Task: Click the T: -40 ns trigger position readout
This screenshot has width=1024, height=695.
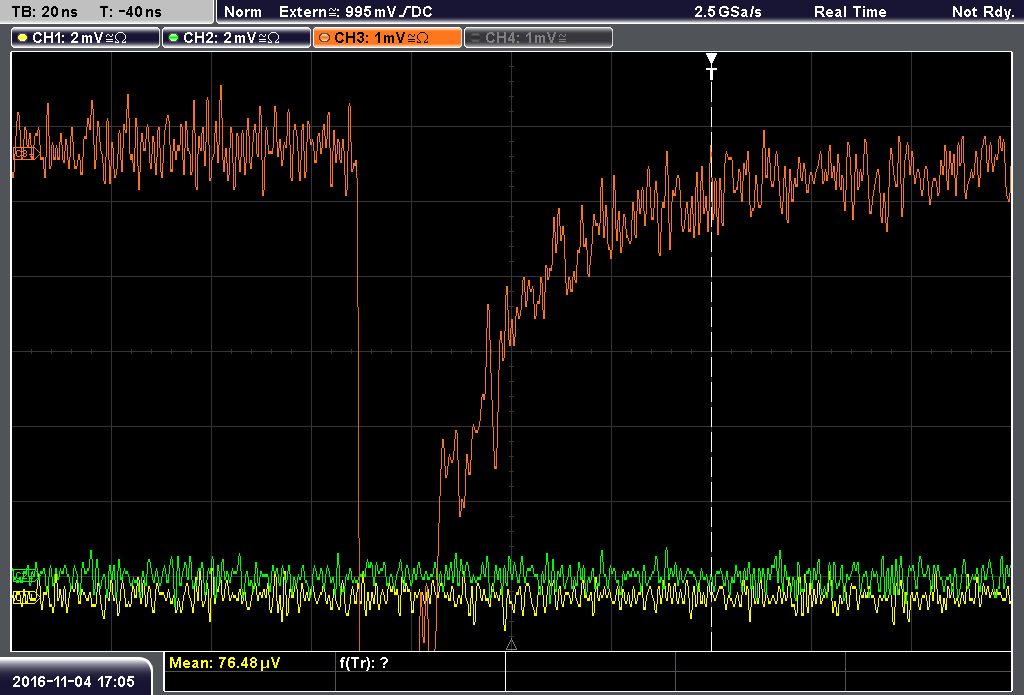Action: pos(131,12)
